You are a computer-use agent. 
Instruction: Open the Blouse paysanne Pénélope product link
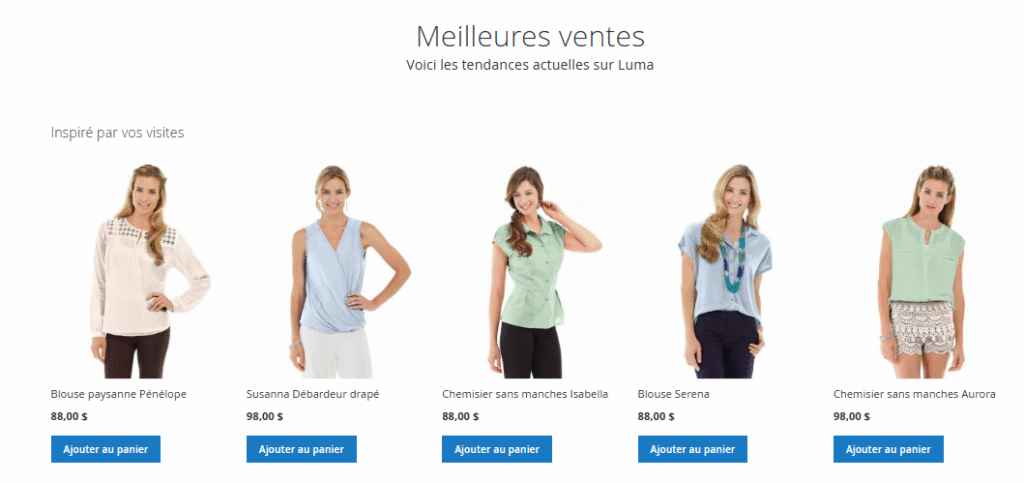[119, 394]
